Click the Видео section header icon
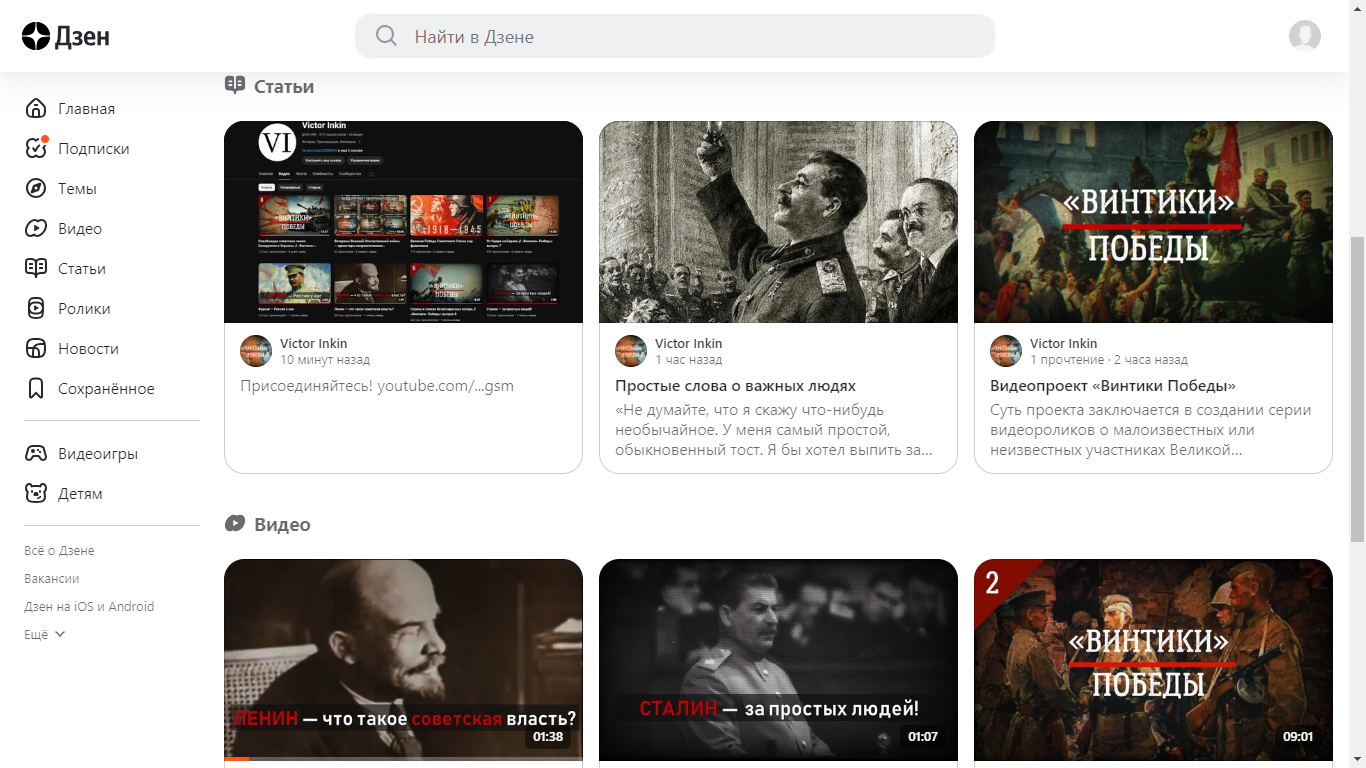The height and width of the screenshot is (768, 1366). coord(235,524)
